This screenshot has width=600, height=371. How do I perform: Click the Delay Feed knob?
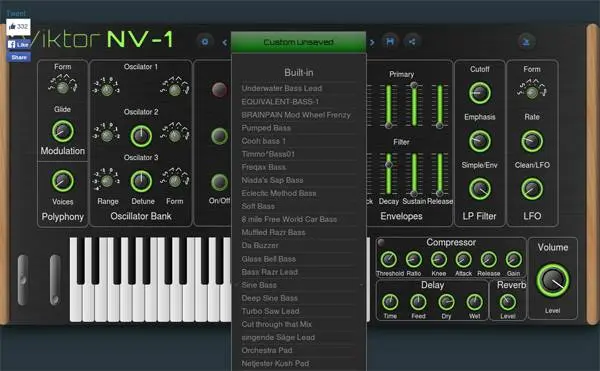[x=418, y=302]
